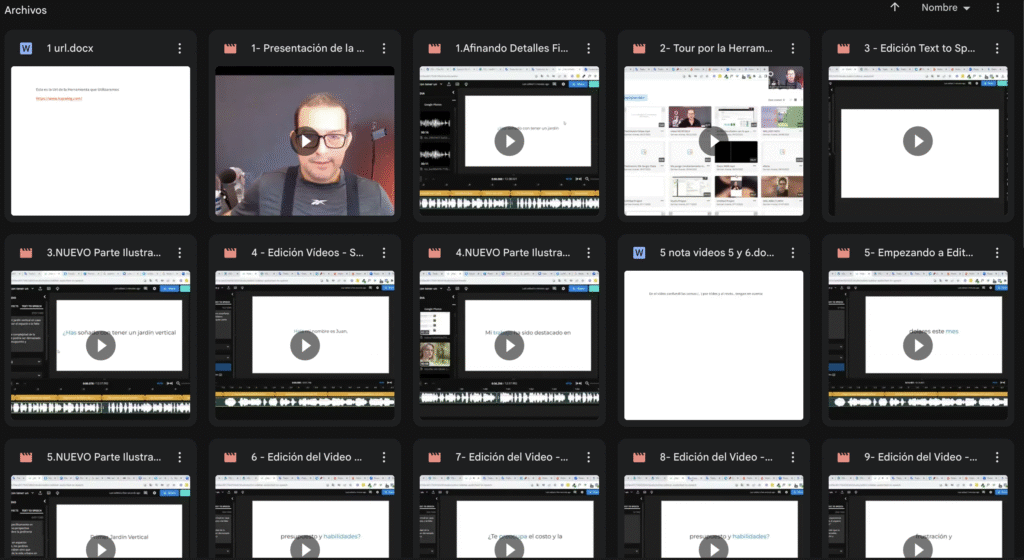Select the 5.NUEVO Parte Ilustra file title
This screenshot has width=1024, height=560.
[103, 457]
